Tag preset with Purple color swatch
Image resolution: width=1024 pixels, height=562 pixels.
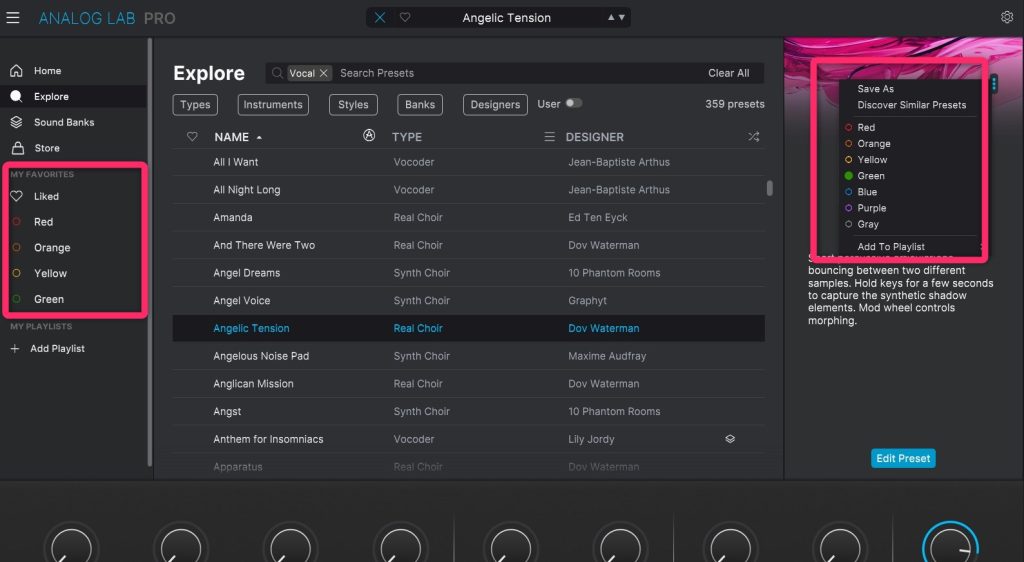click(871, 208)
